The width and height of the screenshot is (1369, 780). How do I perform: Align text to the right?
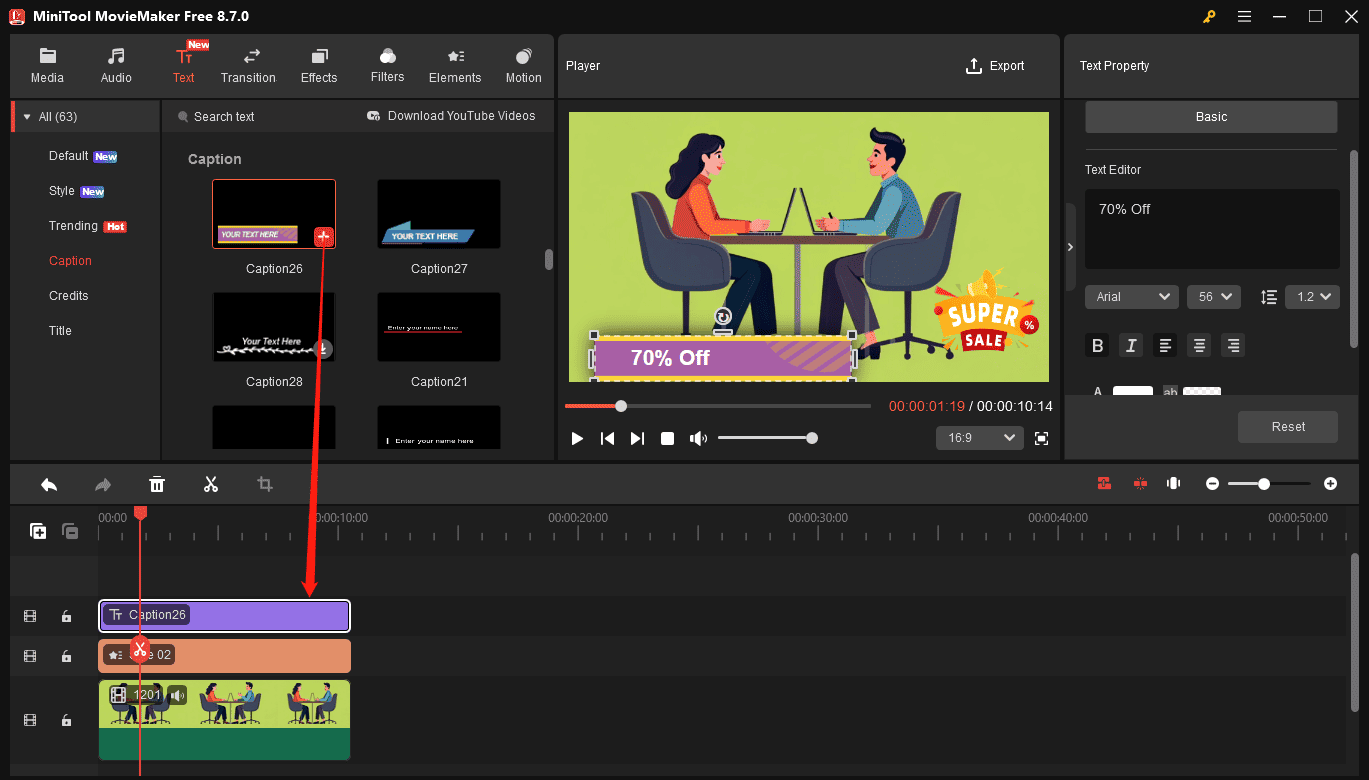[x=1233, y=346]
